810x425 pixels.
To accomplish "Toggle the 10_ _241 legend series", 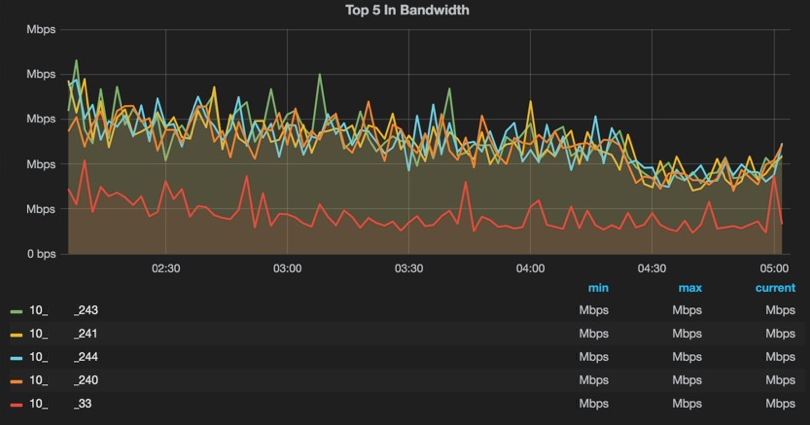I will click(64, 334).
